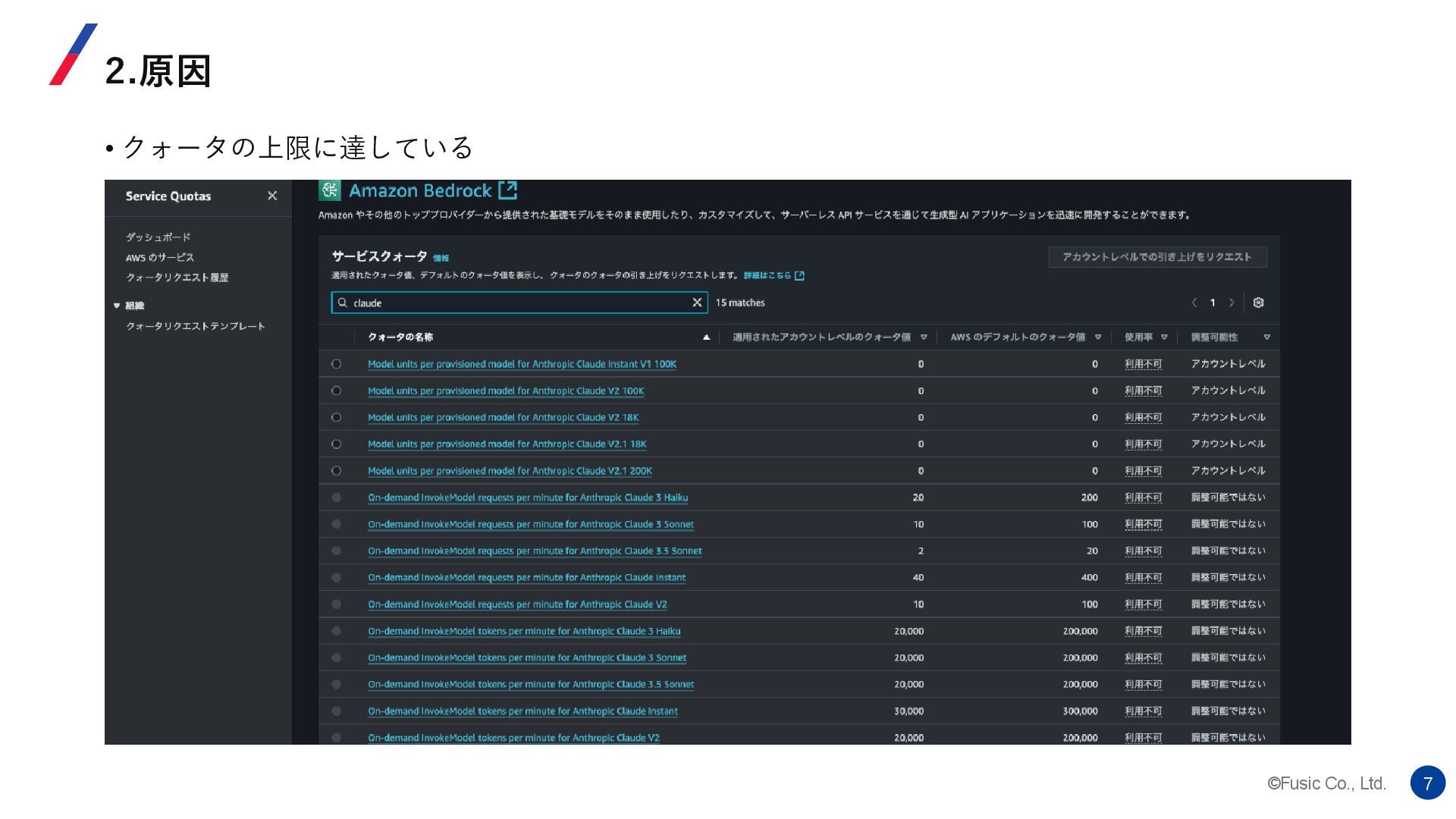Image resolution: width=1456 pixels, height=819 pixels.
Task: Collapse the 組織 sidebar section
Action: 117,306
